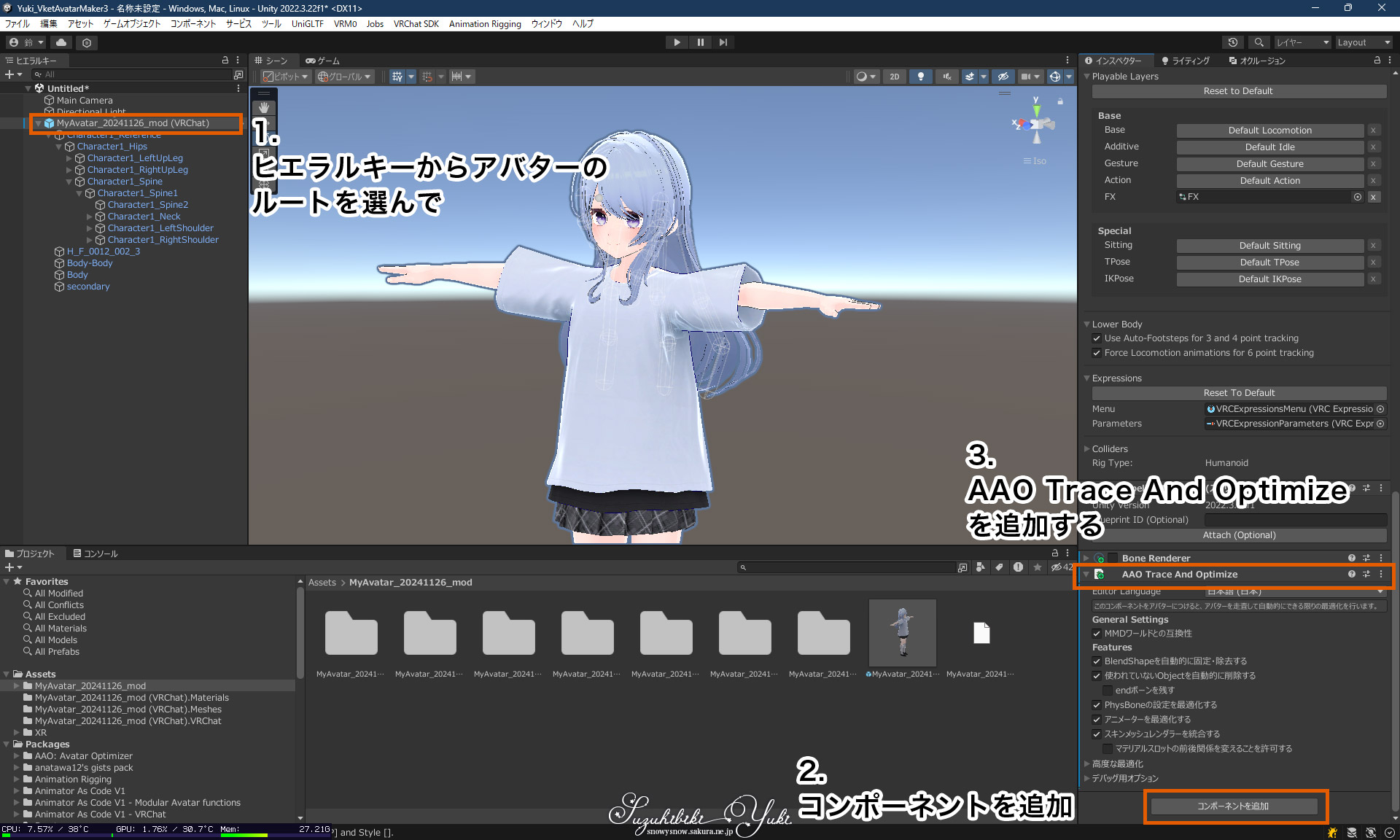Open AAO Trace And Optimize help icon

[1351, 575]
